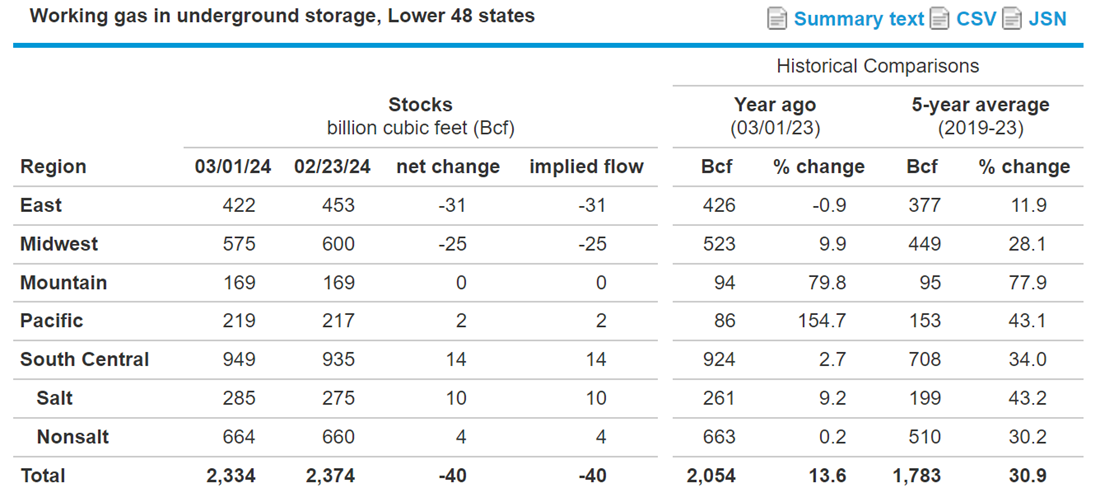Select the Nonsalt sub-region row label
The height and width of the screenshot is (488, 1100).
[x=73, y=437]
